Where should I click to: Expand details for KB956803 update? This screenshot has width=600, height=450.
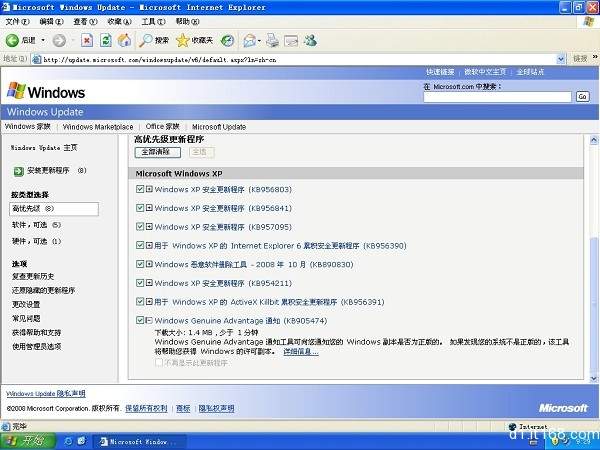[x=149, y=189]
